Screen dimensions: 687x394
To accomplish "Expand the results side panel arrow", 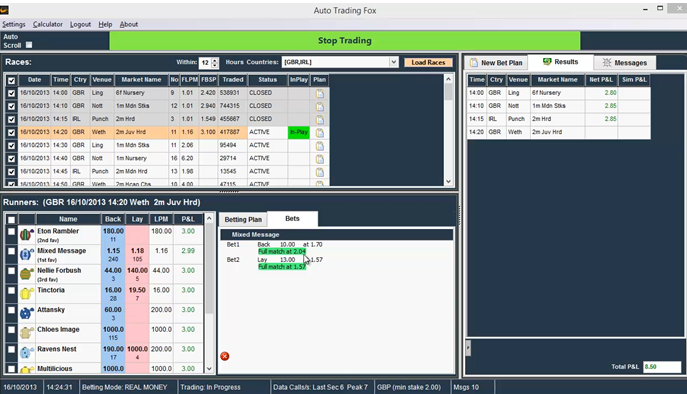I will click(x=468, y=348).
